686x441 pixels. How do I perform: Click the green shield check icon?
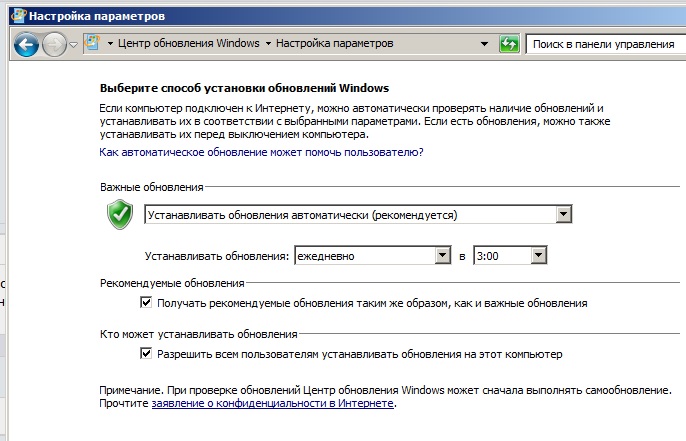point(120,214)
